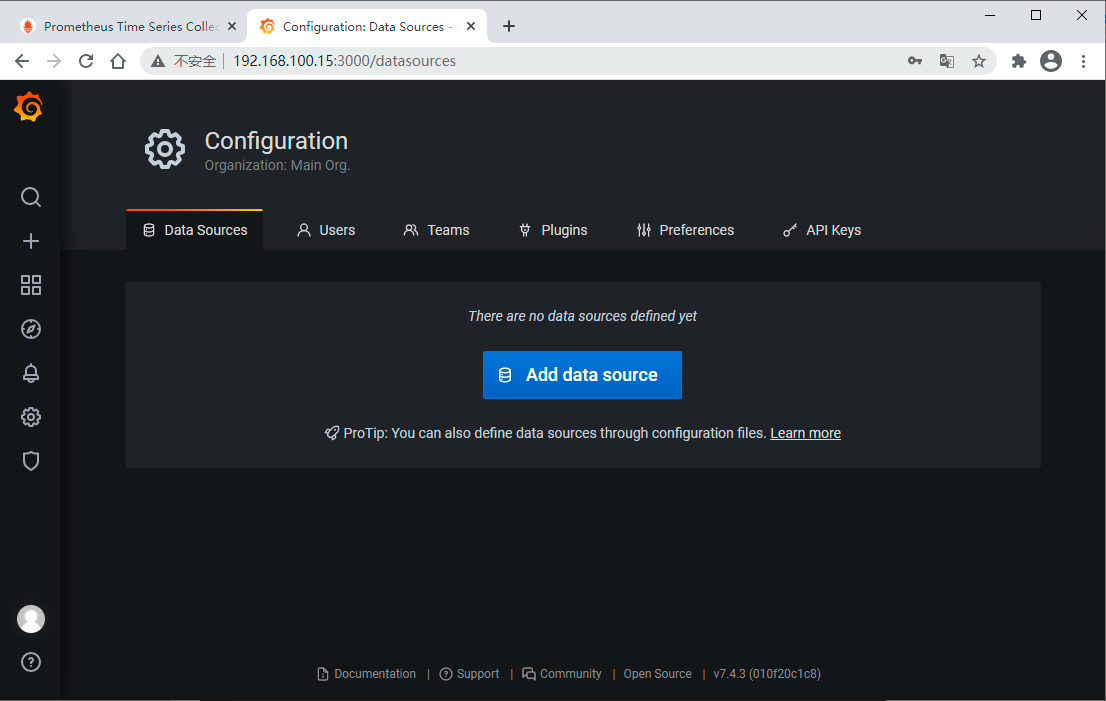Switch to the Users tab

click(326, 230)
